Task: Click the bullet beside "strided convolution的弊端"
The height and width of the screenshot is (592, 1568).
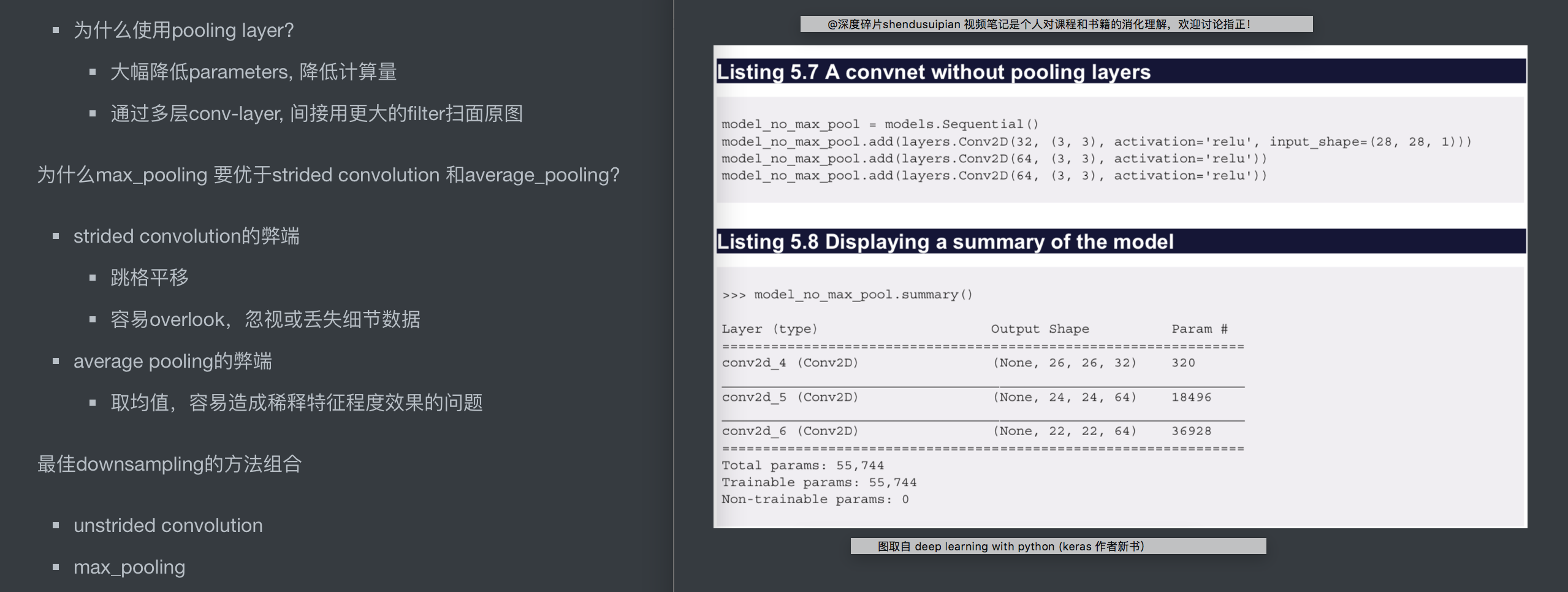Action: (x=56, y=236)
